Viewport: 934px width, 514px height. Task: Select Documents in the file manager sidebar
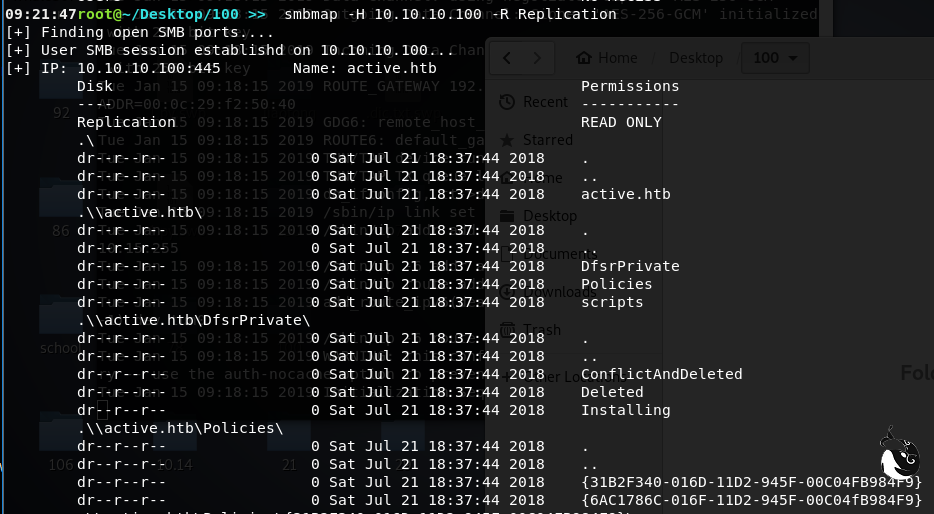540,254
